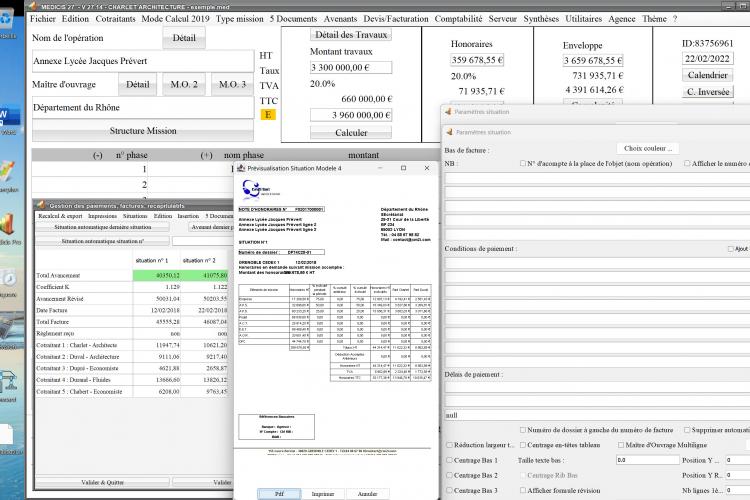Open Recalcul & export menu in payments window

60,216
